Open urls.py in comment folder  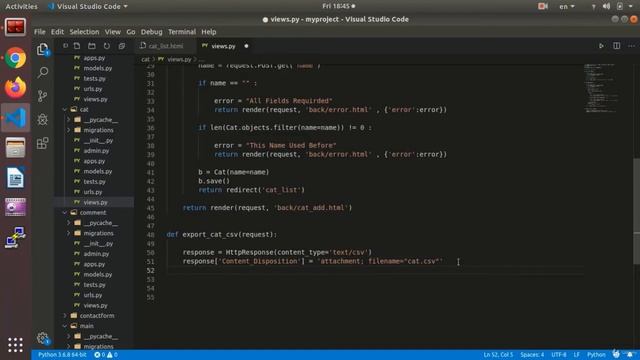tap(93, 295)
